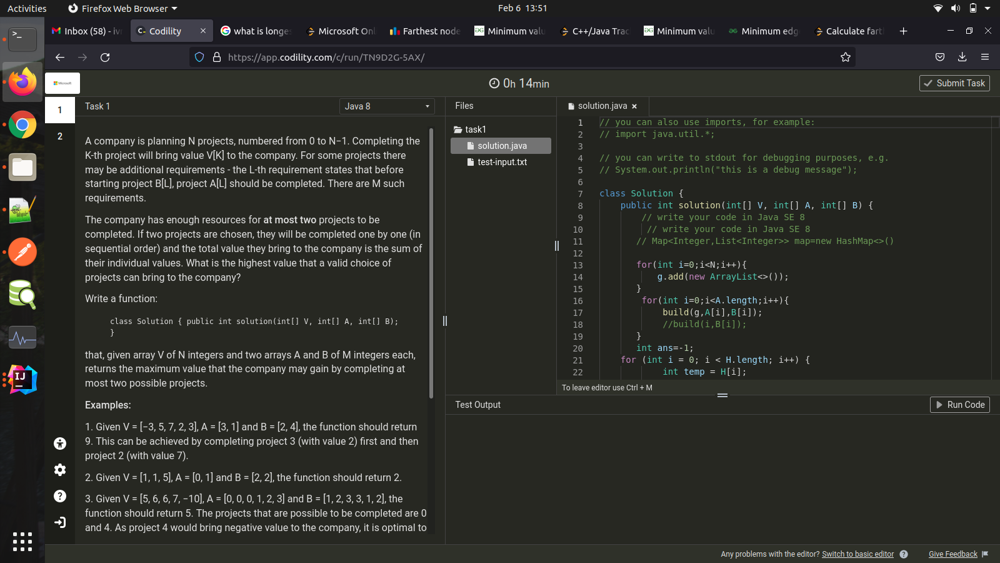Click the LibreOffice Calc dock icon

coord(22,210)
